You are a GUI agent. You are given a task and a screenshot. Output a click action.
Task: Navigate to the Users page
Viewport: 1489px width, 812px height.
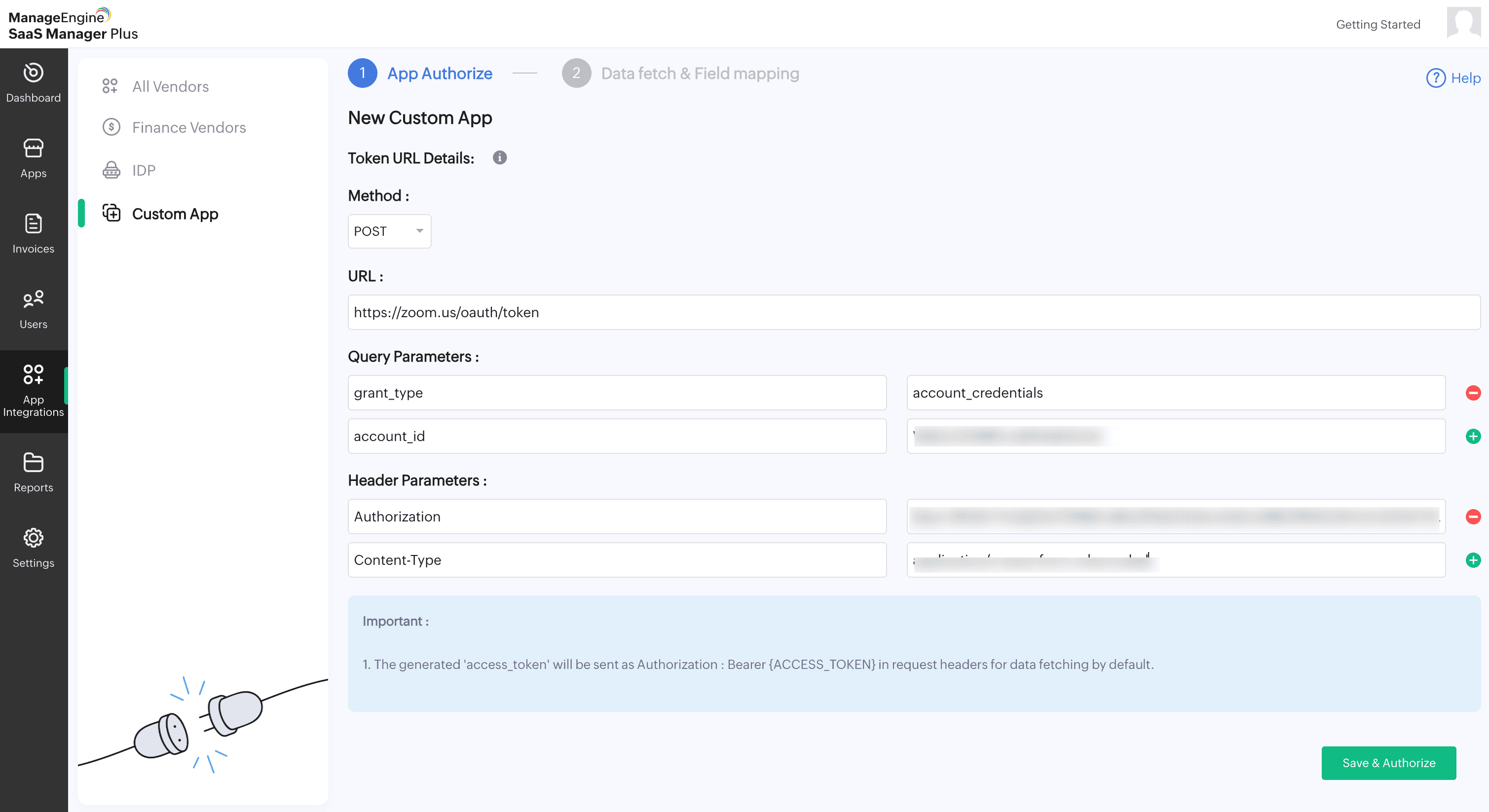pos(34,309)
